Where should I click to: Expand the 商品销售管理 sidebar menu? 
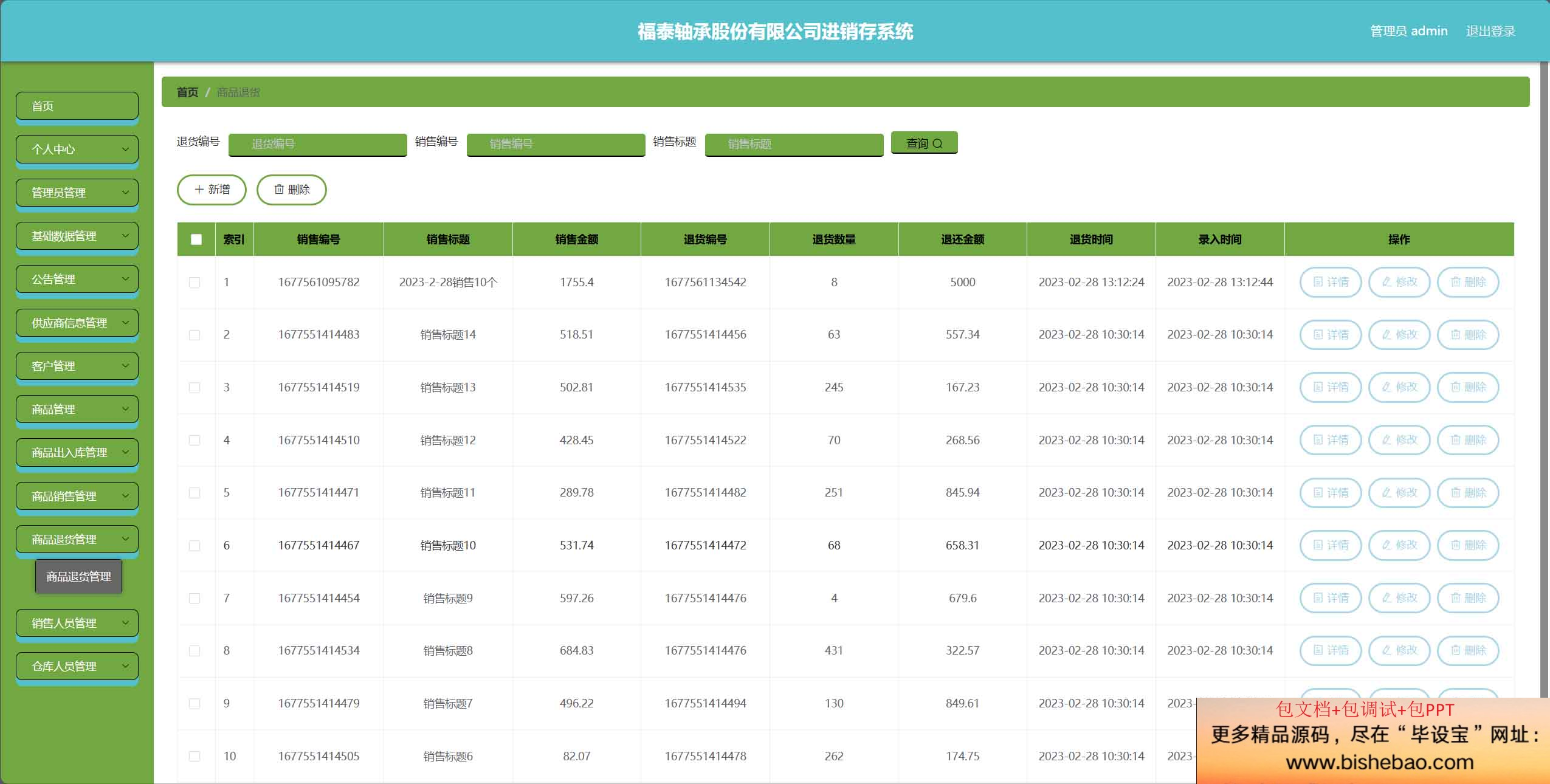coord(77,496)
